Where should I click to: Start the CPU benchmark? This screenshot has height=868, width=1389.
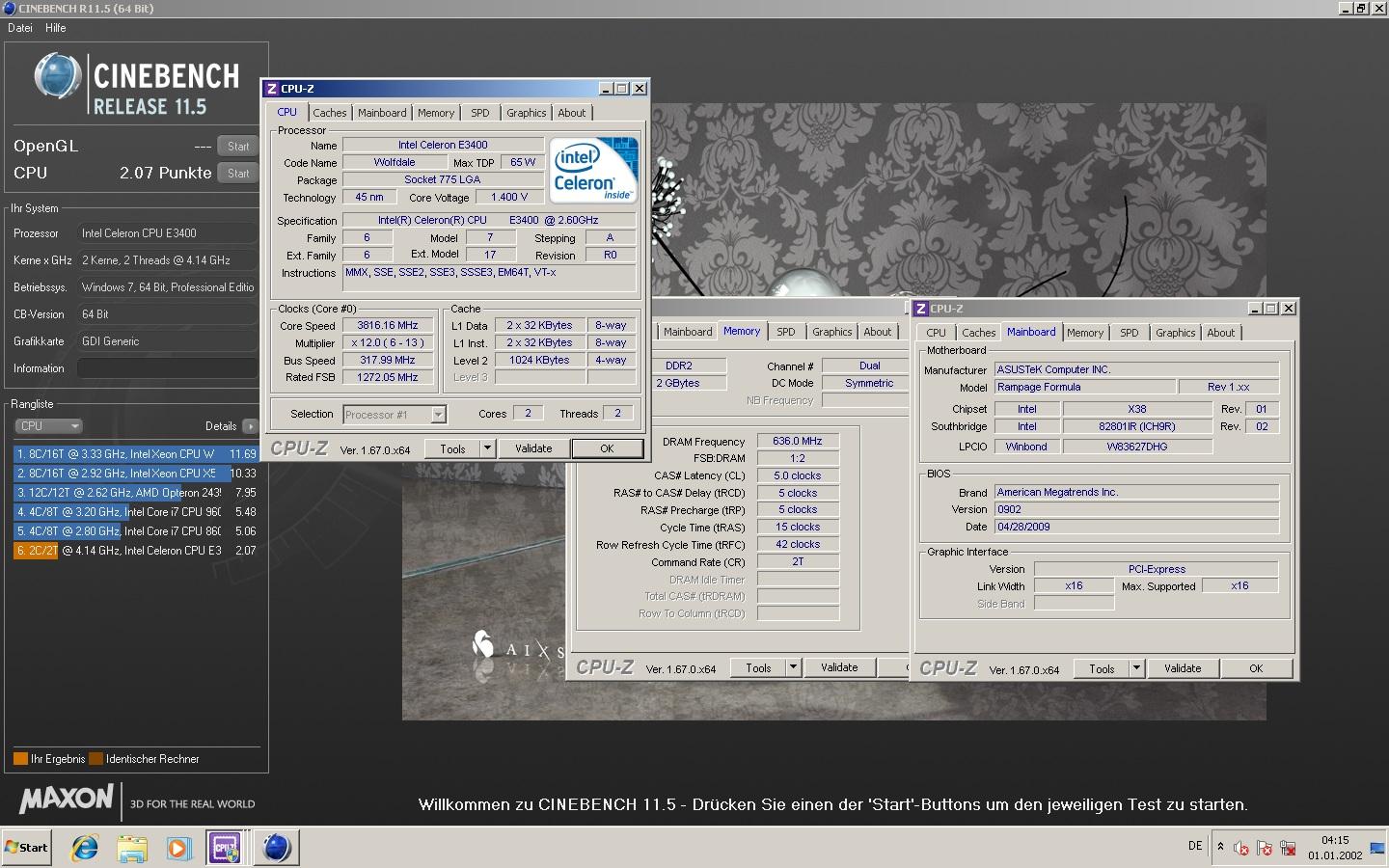[238, 174]
